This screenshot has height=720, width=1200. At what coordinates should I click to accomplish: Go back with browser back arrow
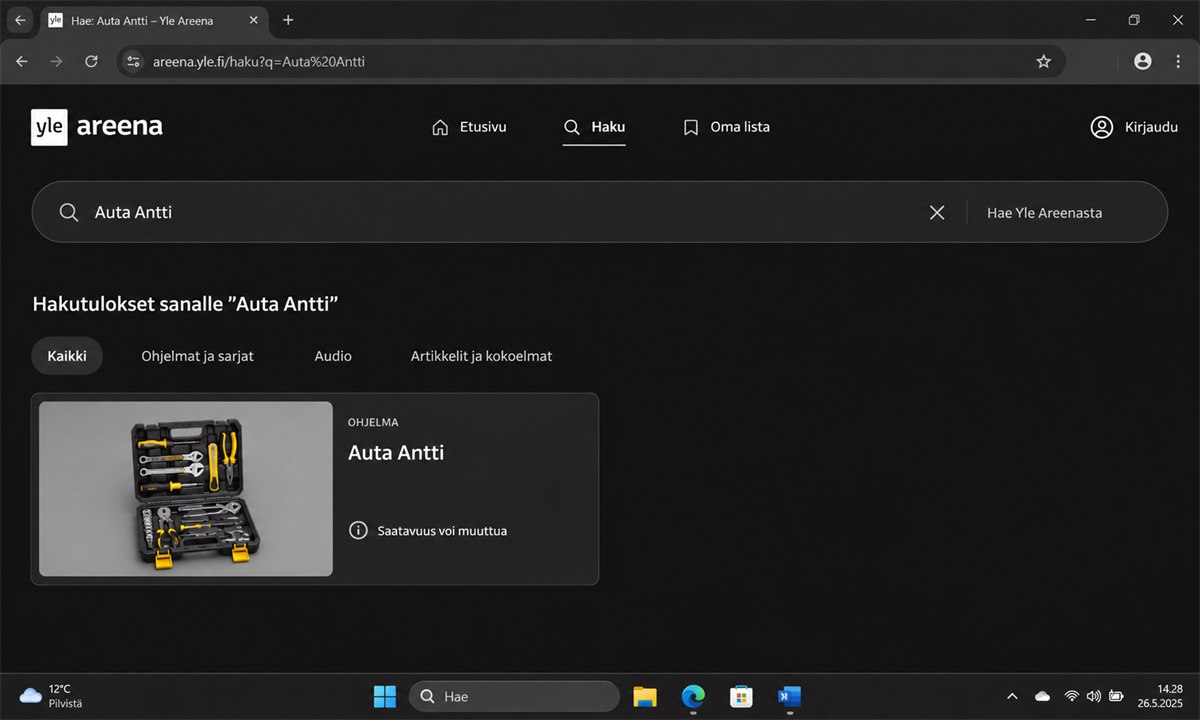point(22,61)
